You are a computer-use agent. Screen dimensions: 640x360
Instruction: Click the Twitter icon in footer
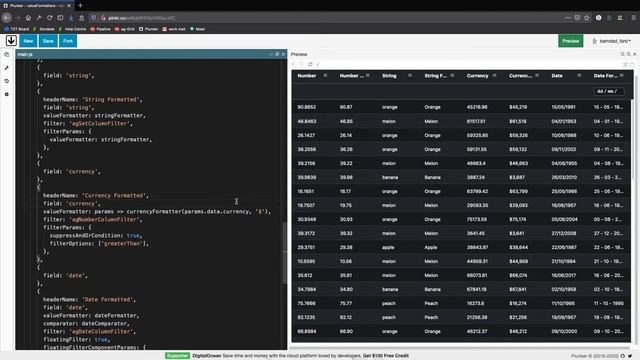[x=630, y=356]
